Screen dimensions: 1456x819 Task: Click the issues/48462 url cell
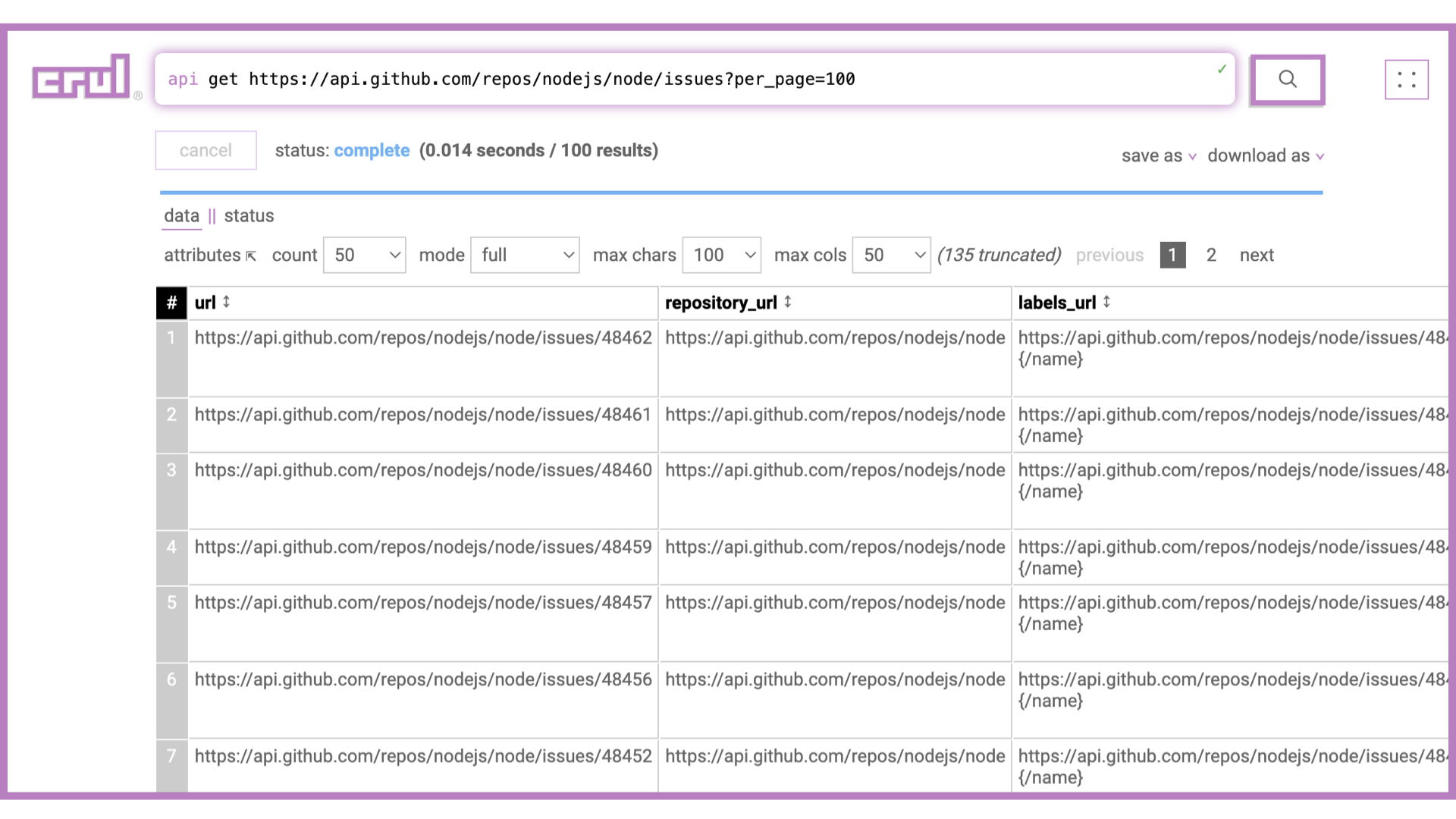coord(423,358)
